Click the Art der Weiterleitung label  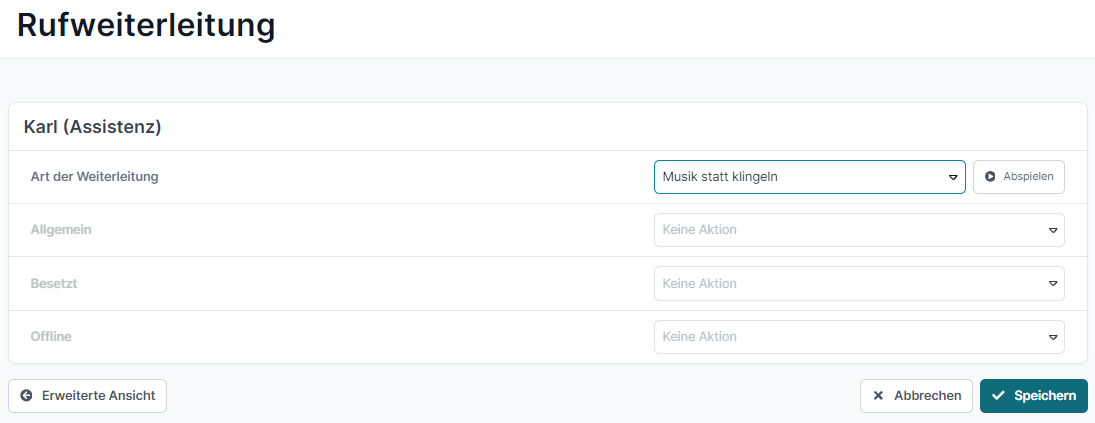tap(94, 177)
